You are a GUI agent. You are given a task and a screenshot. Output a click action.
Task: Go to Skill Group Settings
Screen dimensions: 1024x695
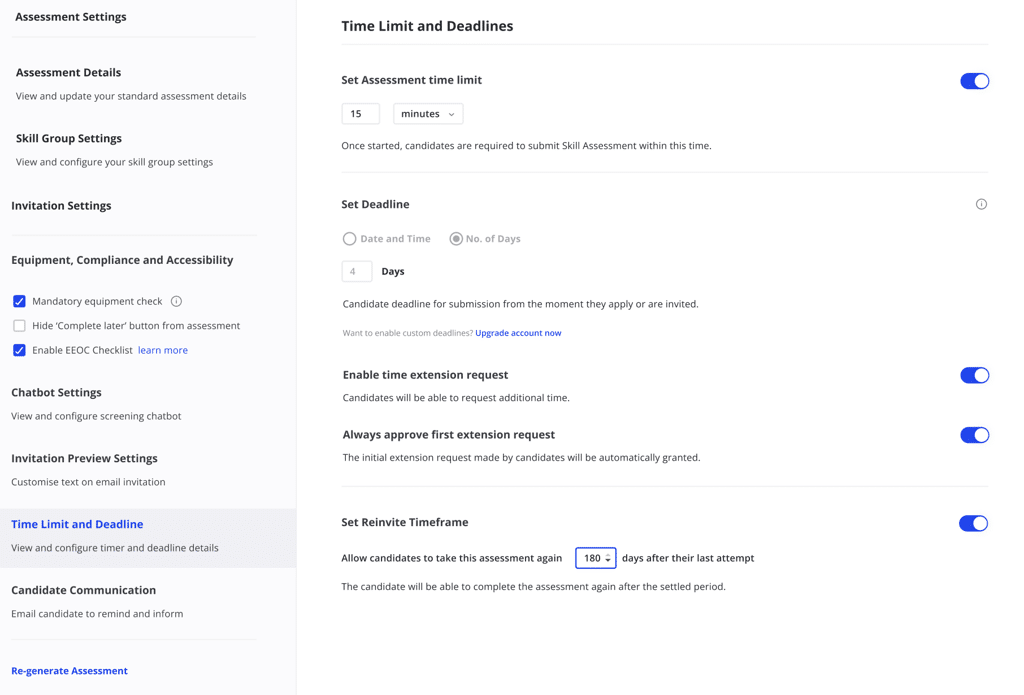click(x=69, y=138)
